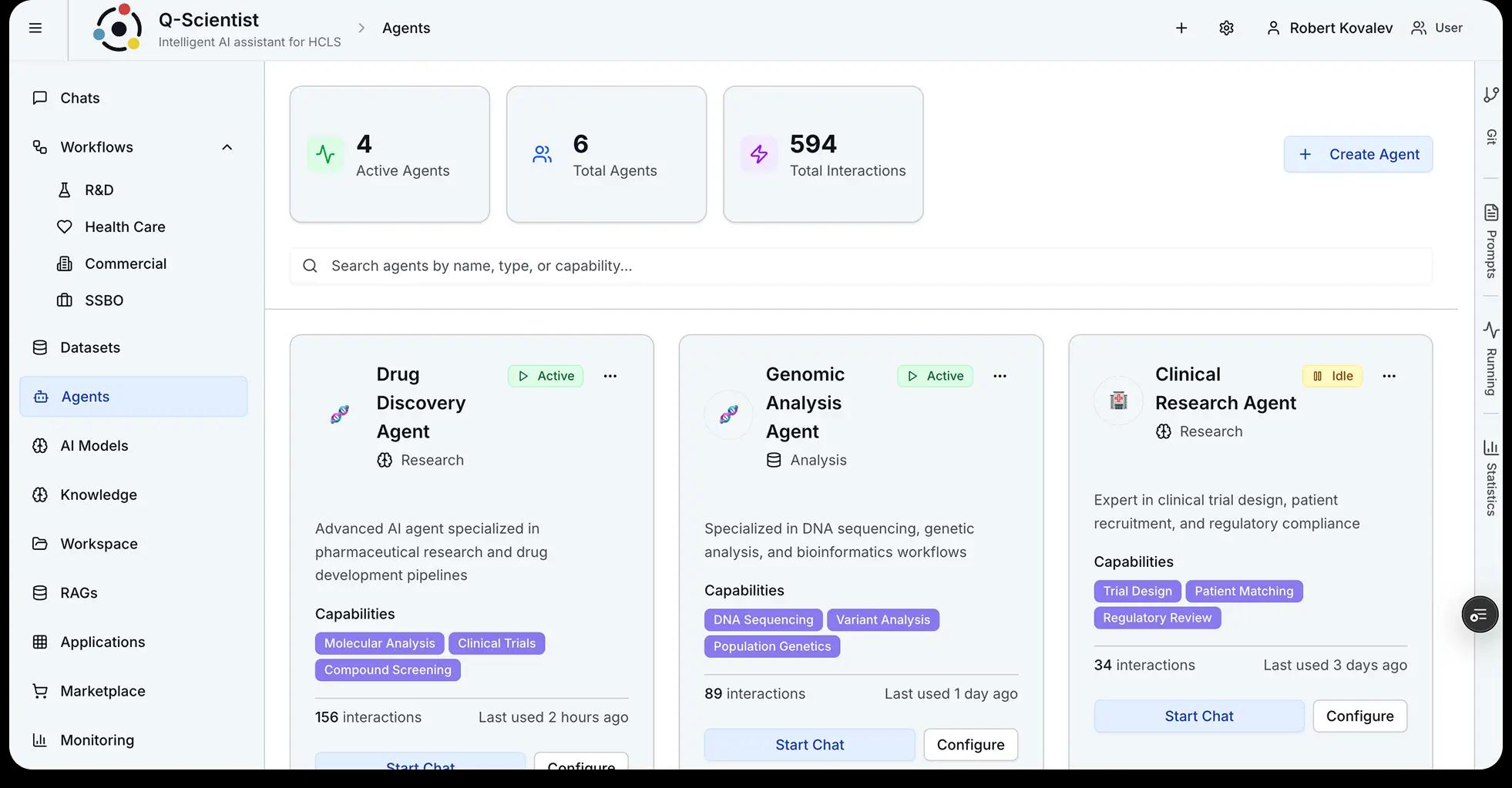This screenshot has width=1512, height=788.
Task: Click the settings gear in the top bar
Action: click(x=1226, y=28)
